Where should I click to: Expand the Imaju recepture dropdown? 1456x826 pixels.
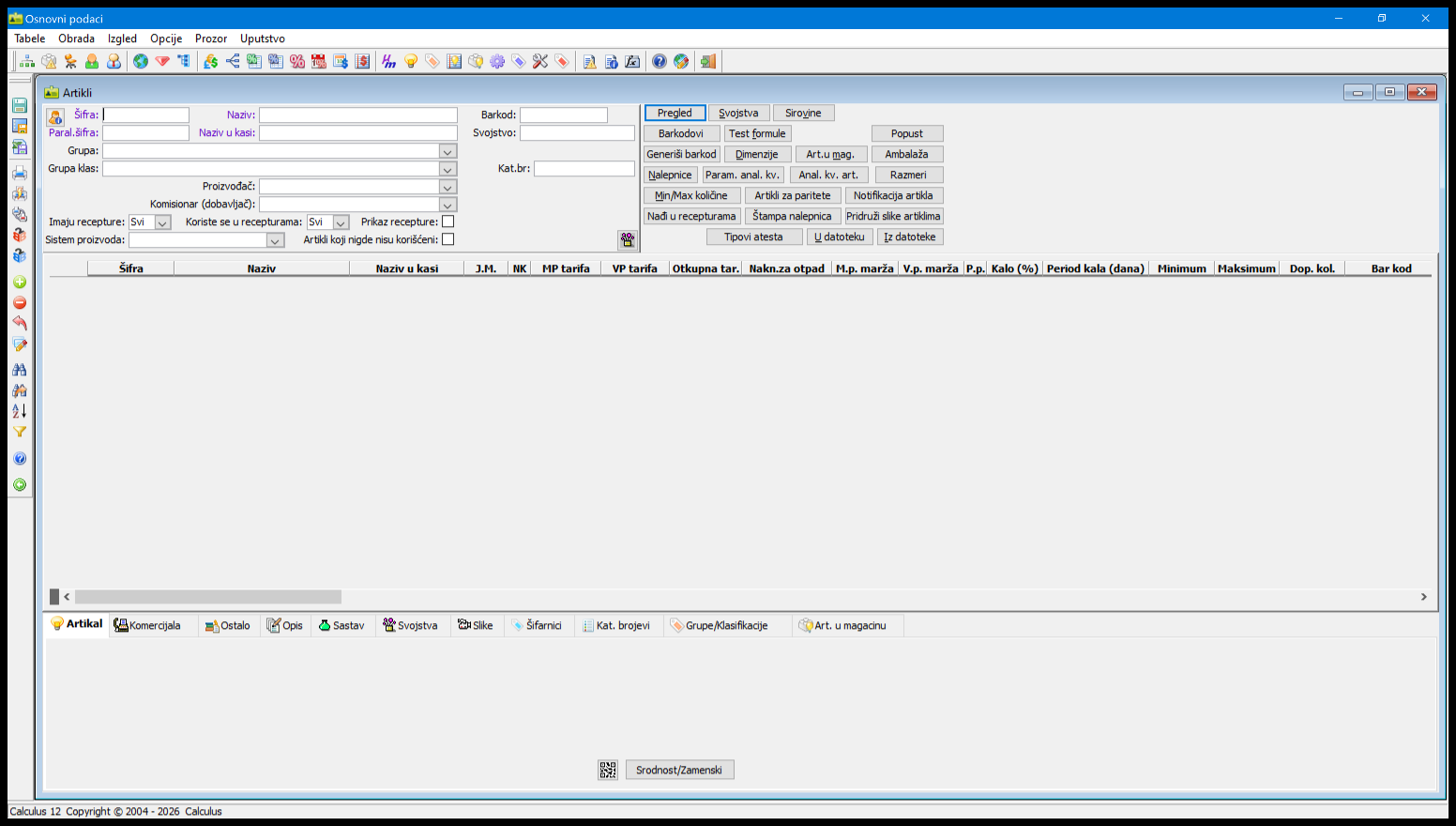[x=162, y=222]
